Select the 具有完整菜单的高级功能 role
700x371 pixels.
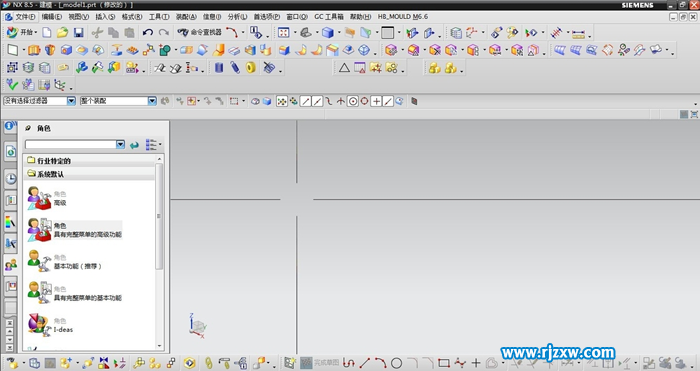(74, 230)
